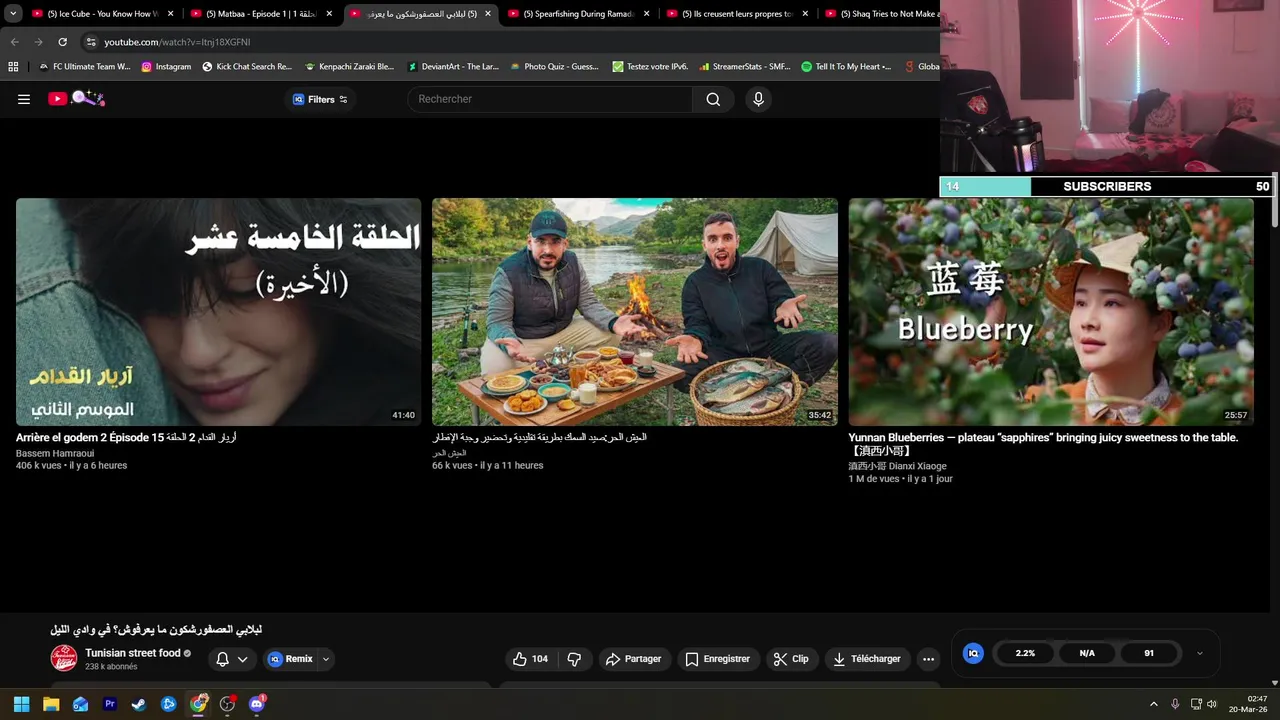Open the Filters button
Viewport: 1280px width, 720px height.
pos(320,99)
